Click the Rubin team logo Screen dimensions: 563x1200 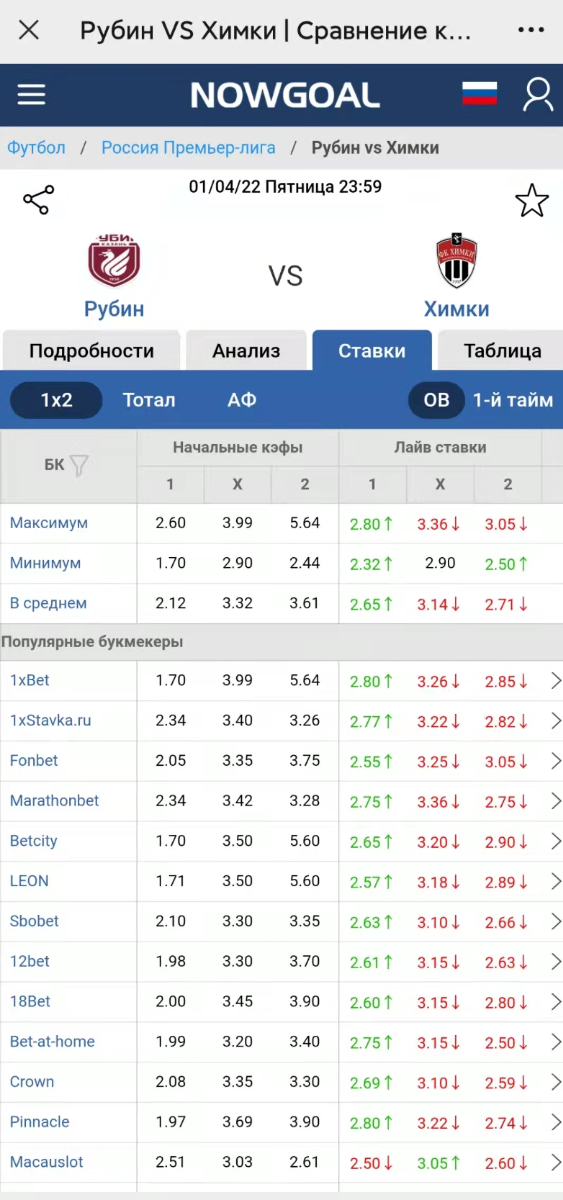tap(114, 260)
